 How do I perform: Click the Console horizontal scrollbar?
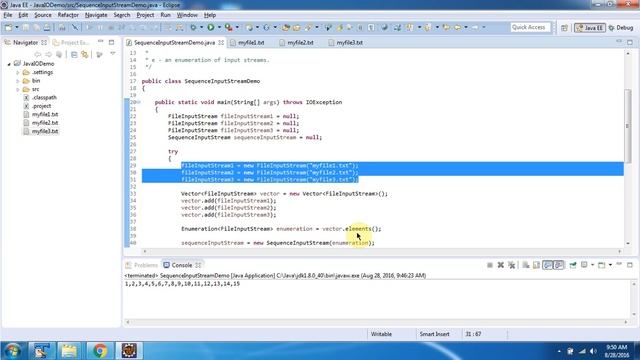[x=376, y=322]
